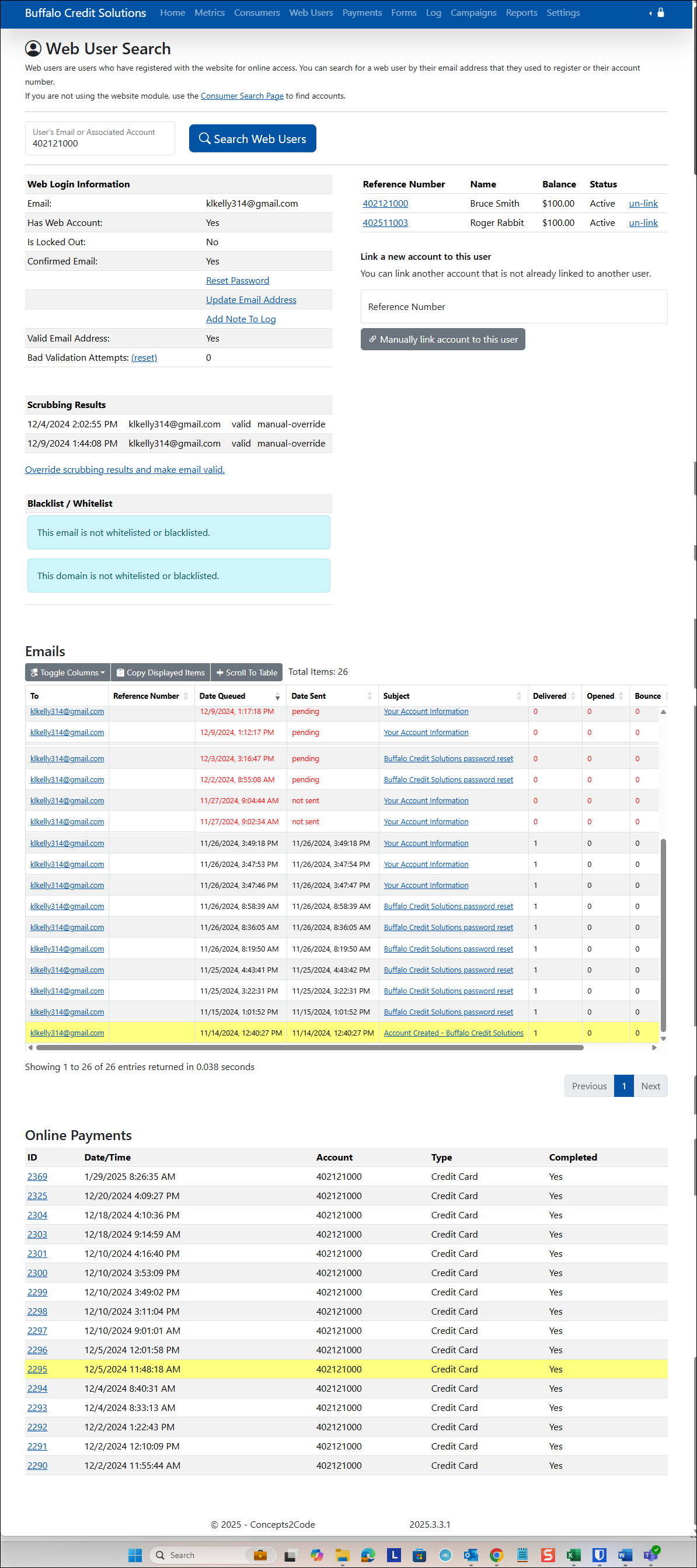Reset bad validation attempts
697x1568 pixels.
(144, 358)
